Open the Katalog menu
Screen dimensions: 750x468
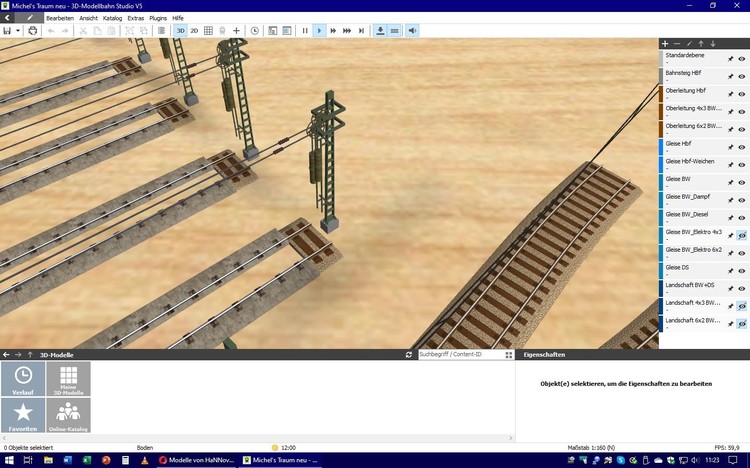coord(112,18)
